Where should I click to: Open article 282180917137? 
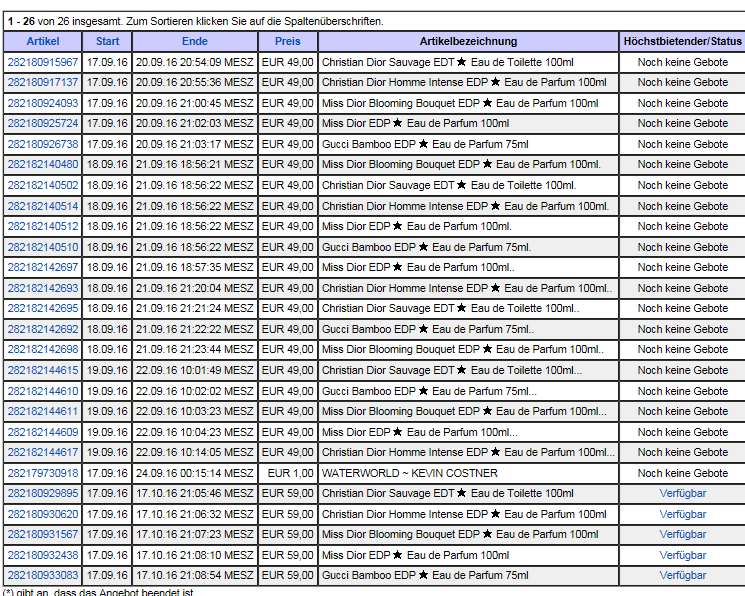[43, 82]
